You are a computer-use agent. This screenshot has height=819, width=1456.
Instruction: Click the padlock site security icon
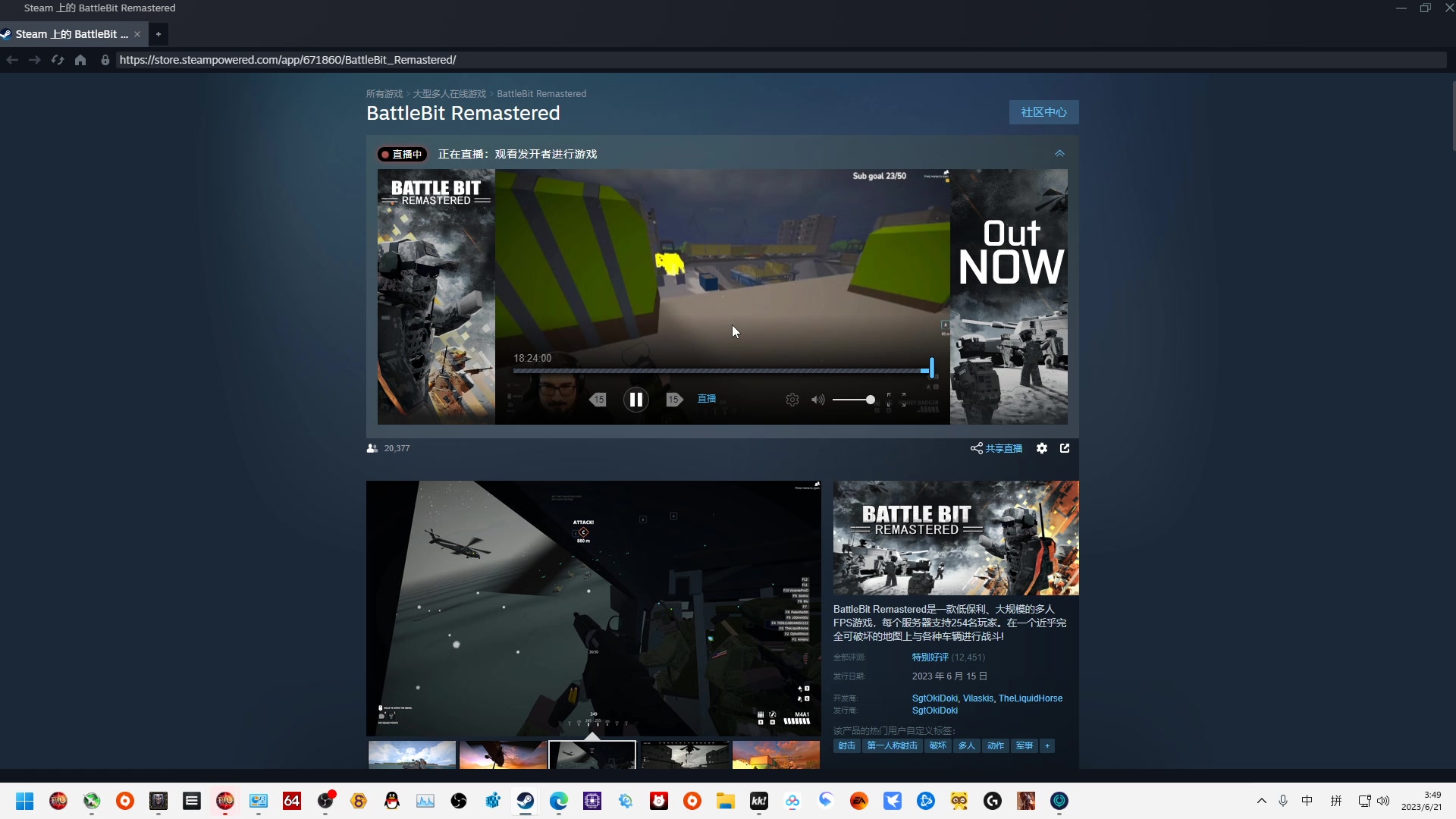tap(105, 60)
